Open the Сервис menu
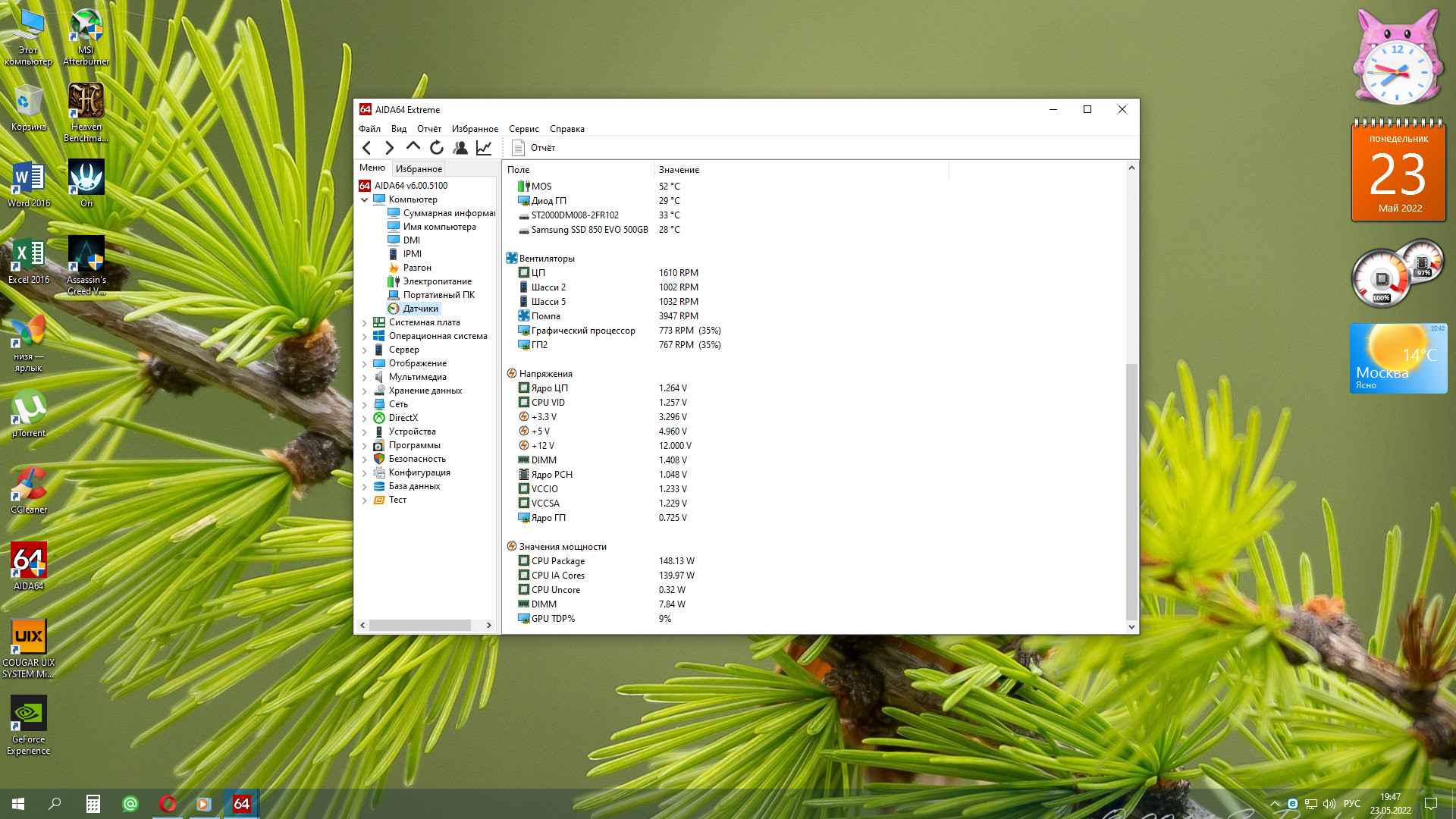The height and width of the screenshot is (819, 1456). click(x=523, y=129)
